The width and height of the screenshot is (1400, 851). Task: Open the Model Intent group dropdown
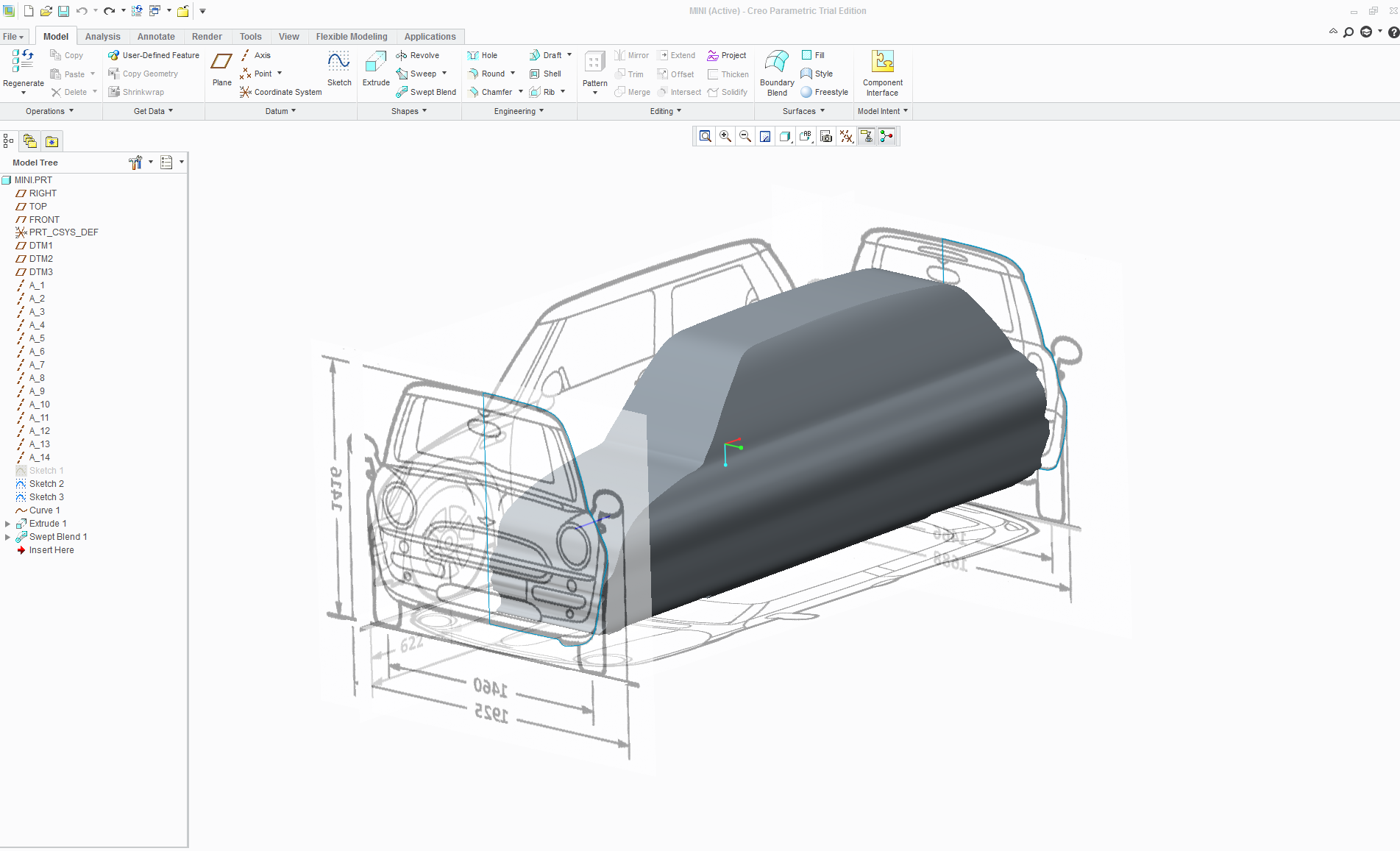coord(883,111)
